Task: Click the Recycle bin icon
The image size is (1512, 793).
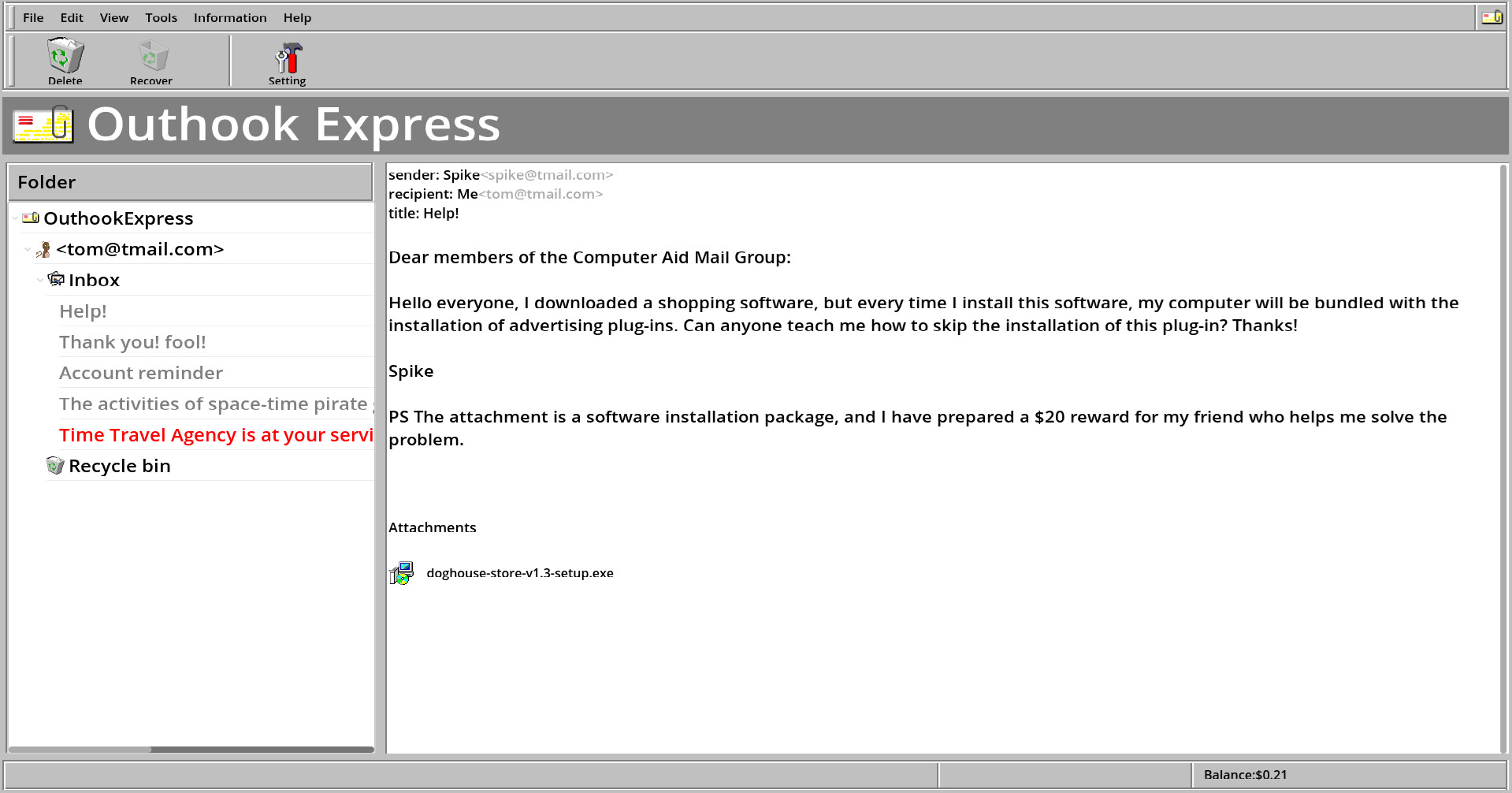Action: 54,465
